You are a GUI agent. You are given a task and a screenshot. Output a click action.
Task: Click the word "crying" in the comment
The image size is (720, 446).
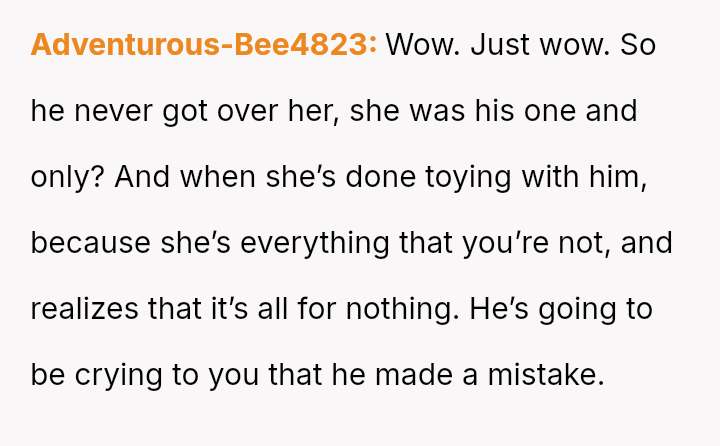point(118,375)
